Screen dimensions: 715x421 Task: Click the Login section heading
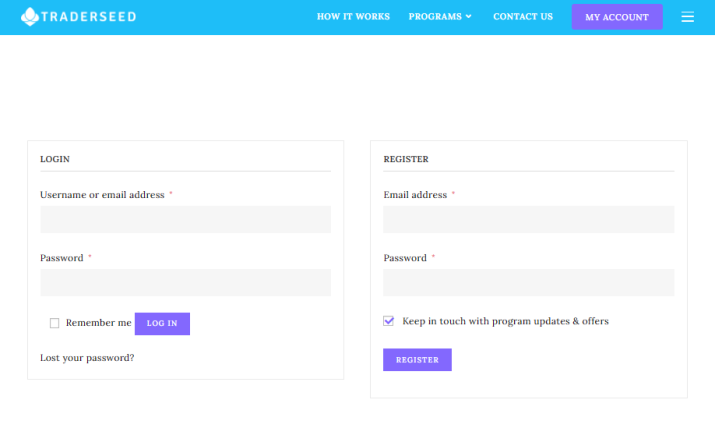click(55, 159)
